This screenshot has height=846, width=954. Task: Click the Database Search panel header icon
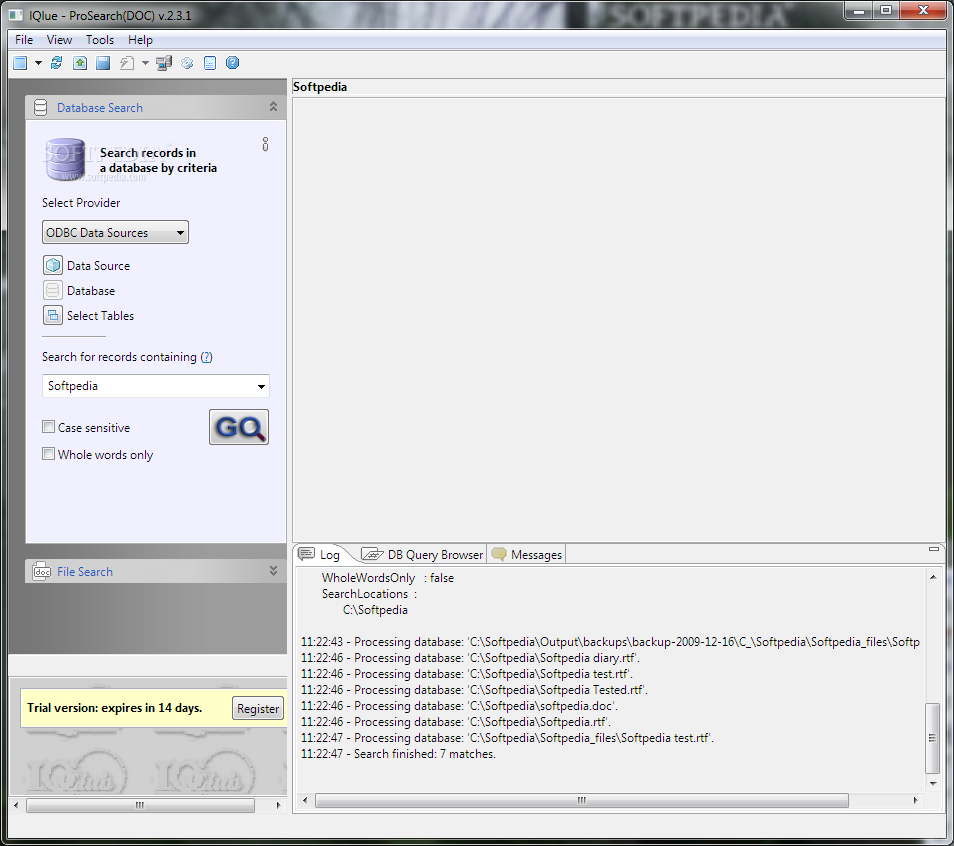[40, 108]
